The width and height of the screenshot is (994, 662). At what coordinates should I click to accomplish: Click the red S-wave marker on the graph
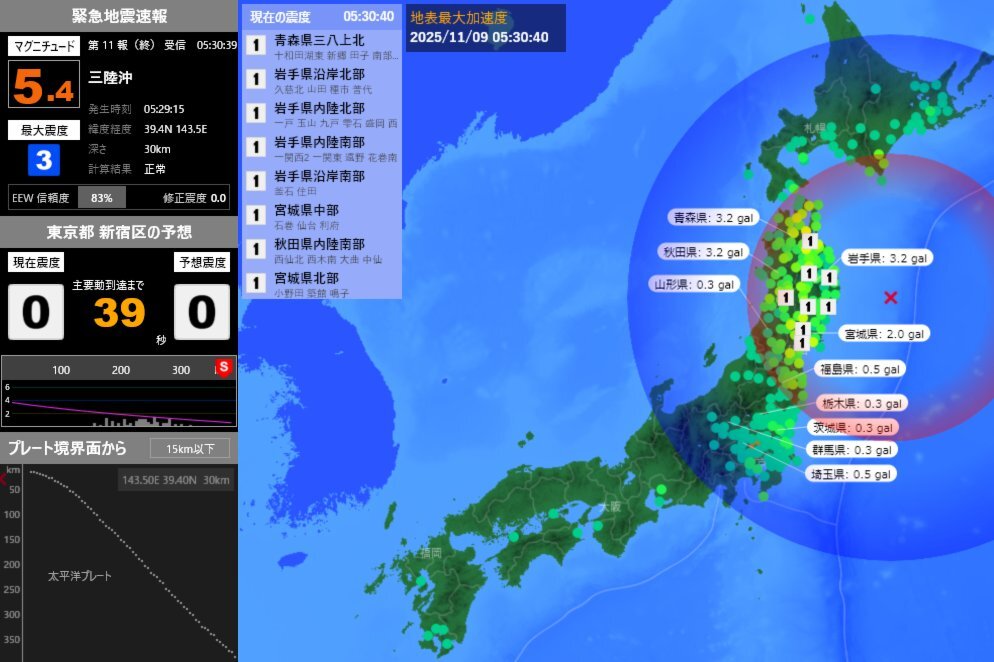pyautogui.click(x=224, y=368)
